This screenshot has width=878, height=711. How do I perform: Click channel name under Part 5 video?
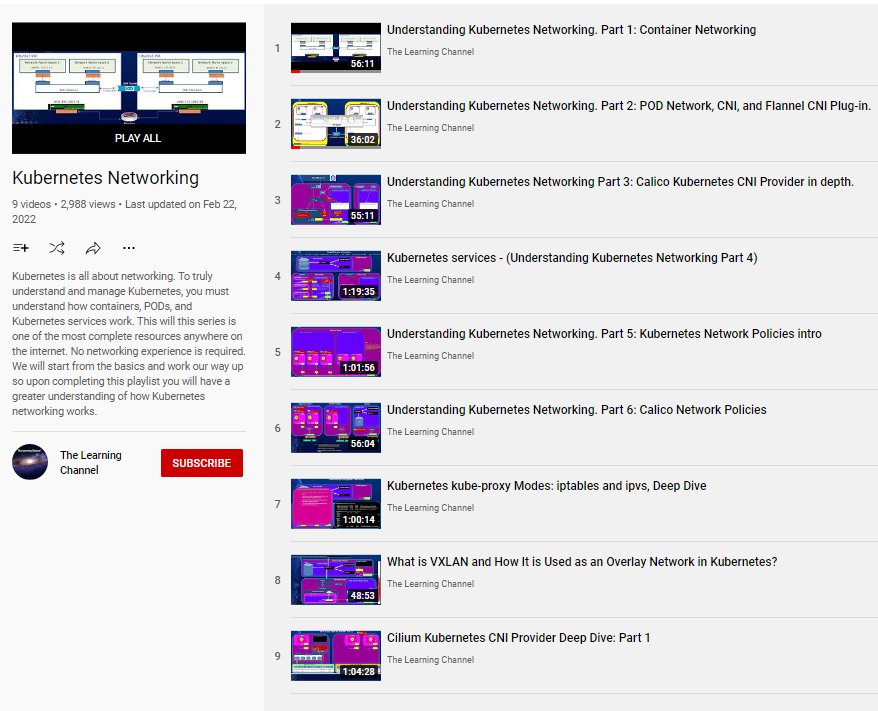(x=430, y=356)
